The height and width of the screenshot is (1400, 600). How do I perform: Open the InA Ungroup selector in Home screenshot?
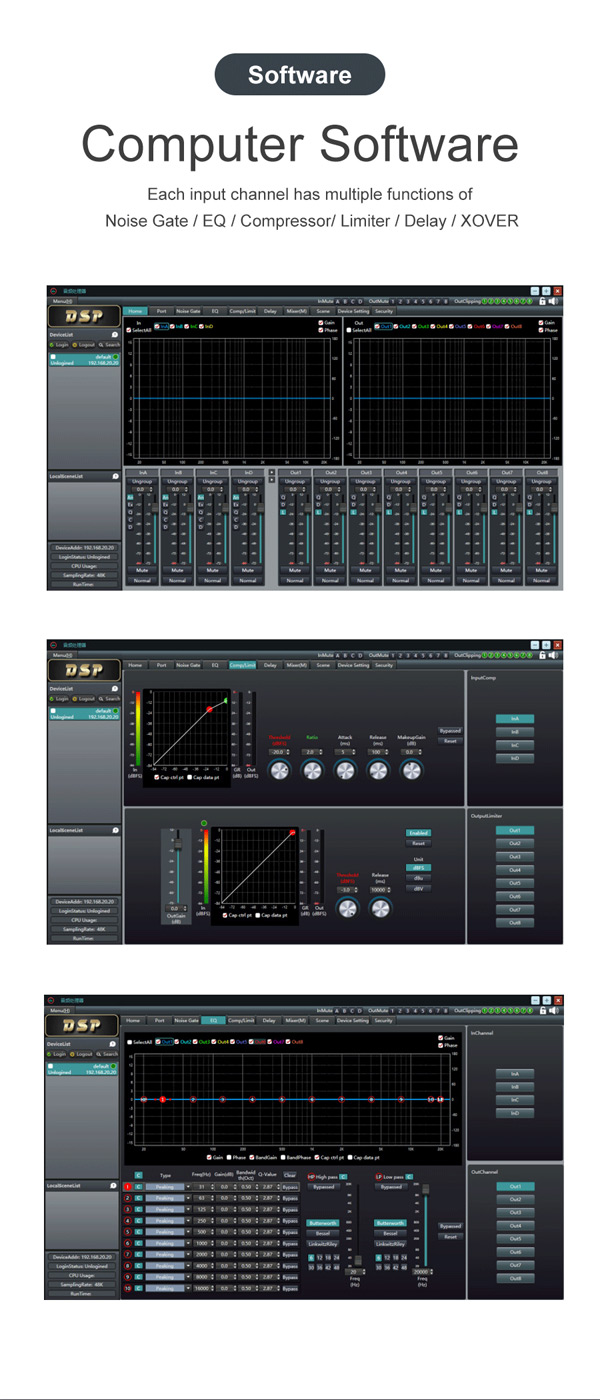coord(143,481)
